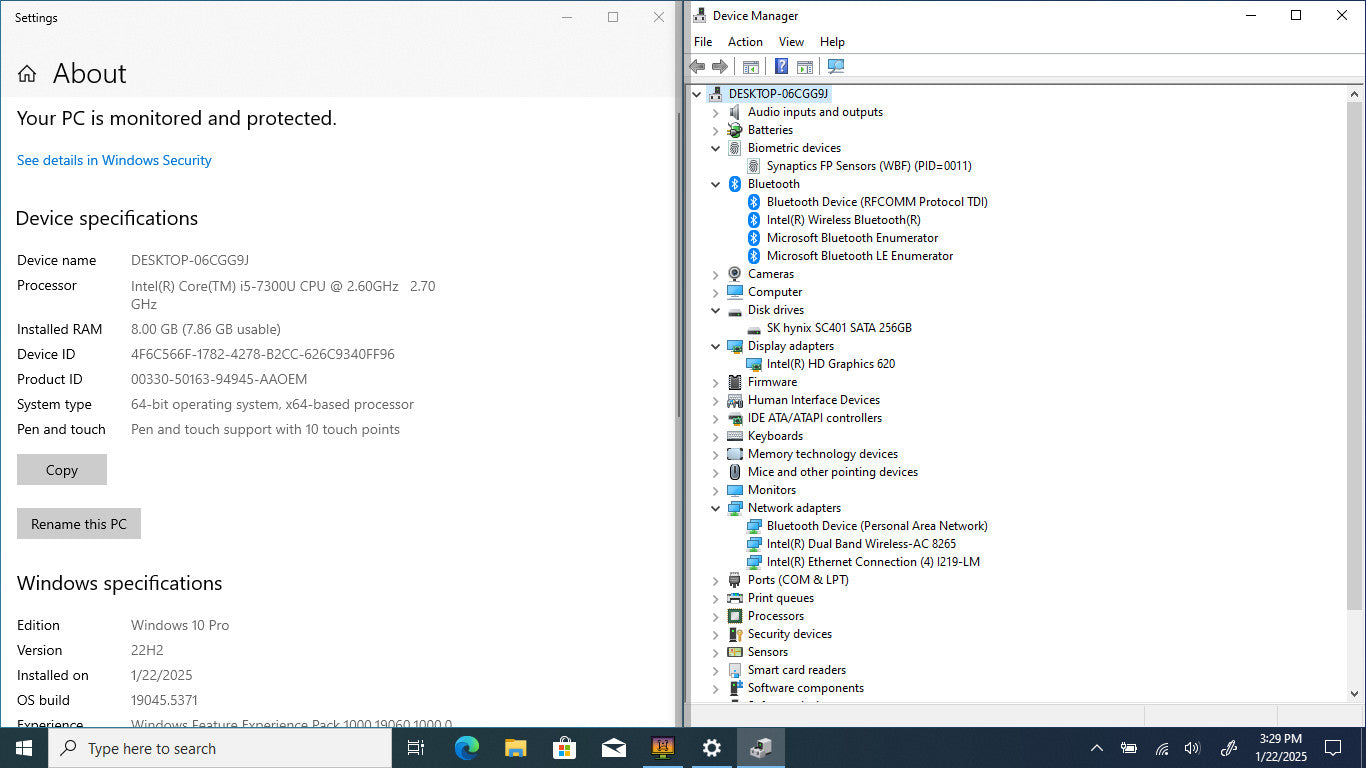The image size is (1366, 768).
Task: Expand the Firmware node
Action: click(x=715, y=382)
